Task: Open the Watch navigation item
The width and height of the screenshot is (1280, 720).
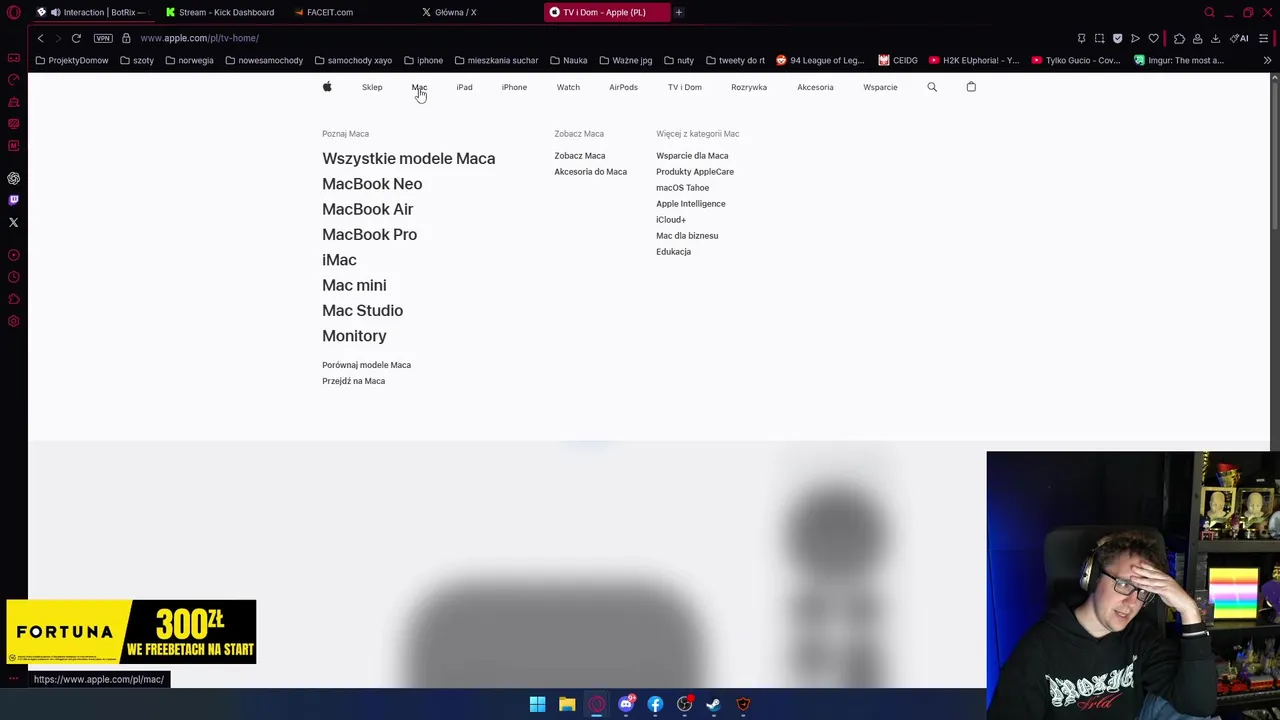Action: tap(568, 87)
